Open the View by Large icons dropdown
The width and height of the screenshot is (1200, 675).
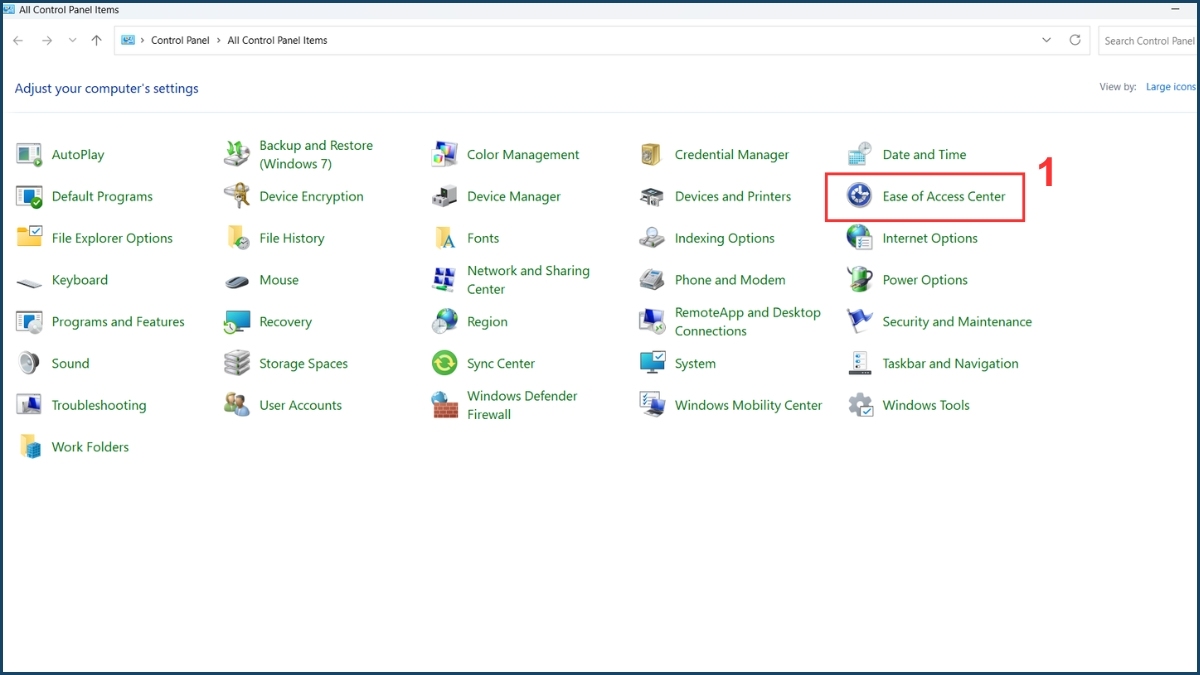(1171, 87)
